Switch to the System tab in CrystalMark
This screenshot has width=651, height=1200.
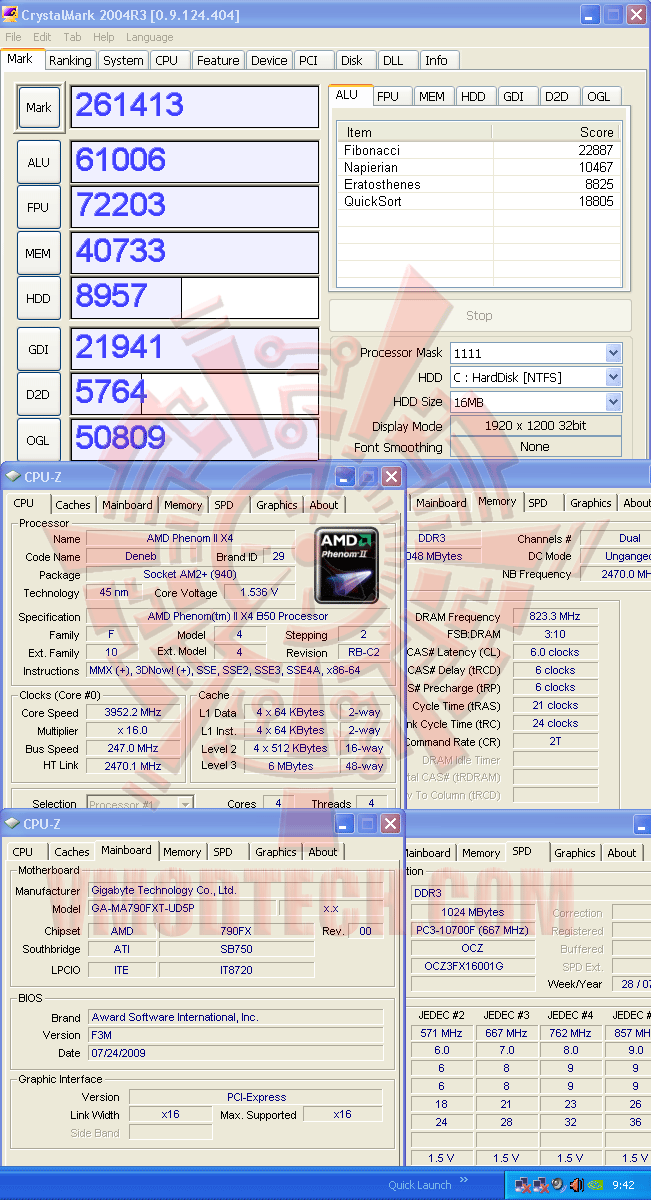click(x=123, y=60)
